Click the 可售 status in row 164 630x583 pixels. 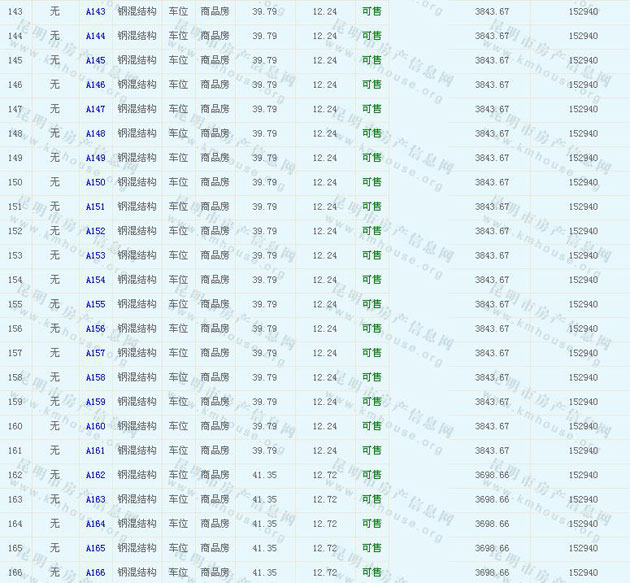[371, 524]
